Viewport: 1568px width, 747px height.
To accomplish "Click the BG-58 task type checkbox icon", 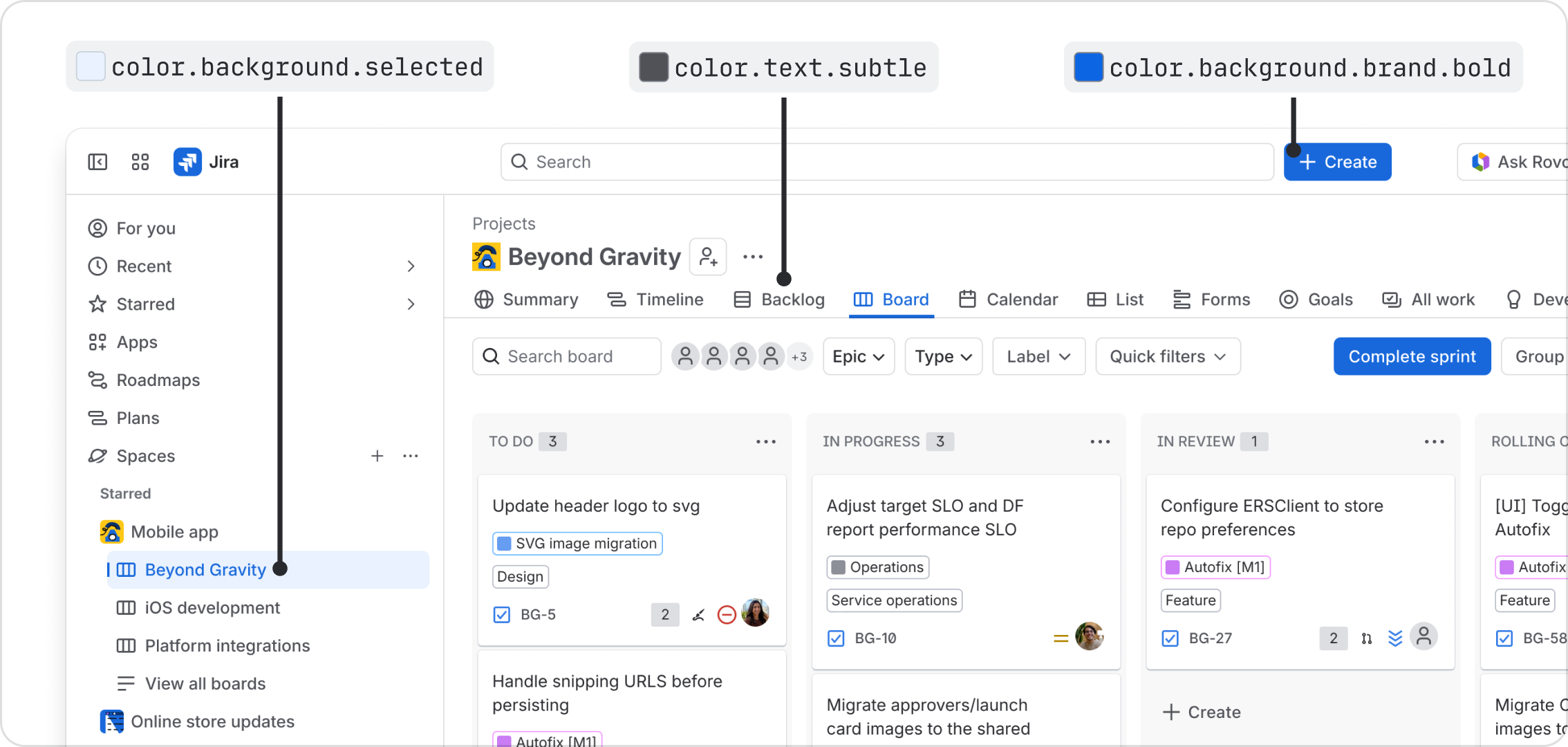I will 1504,638.
